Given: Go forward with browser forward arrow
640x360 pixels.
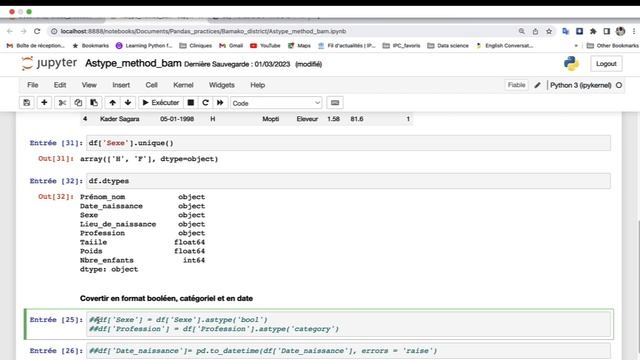Looking at the screenshot, I should 23,31.
